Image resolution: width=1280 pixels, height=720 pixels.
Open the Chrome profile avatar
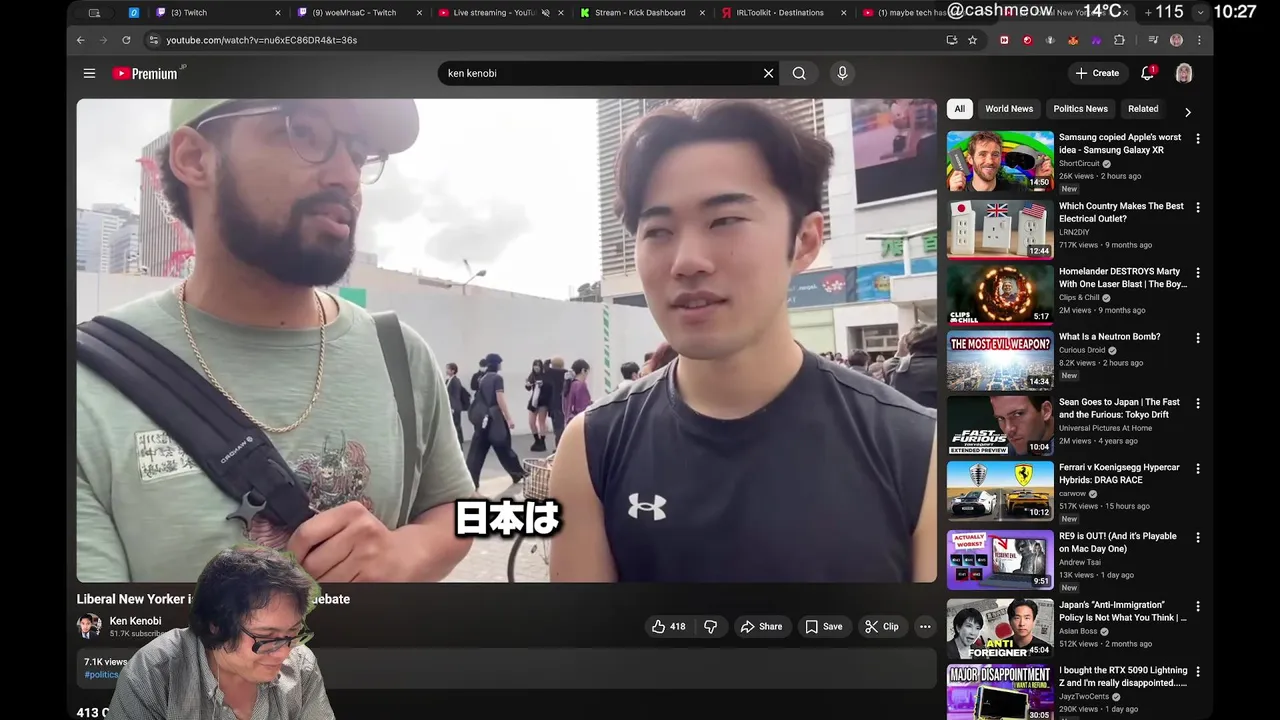[1176, 40]
